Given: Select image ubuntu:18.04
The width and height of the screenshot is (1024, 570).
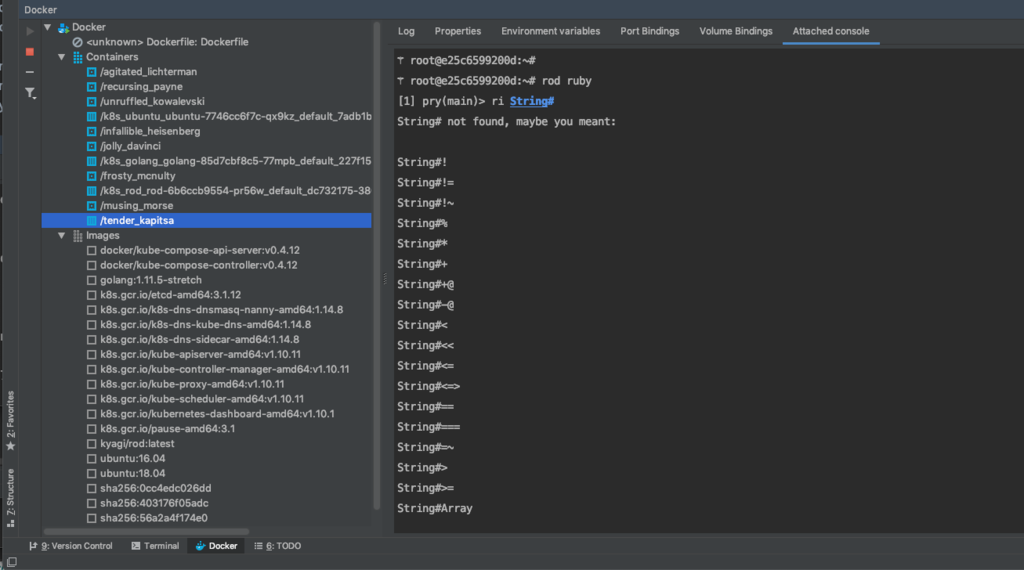Looking at the screenshot, I should tap(133, 473).
